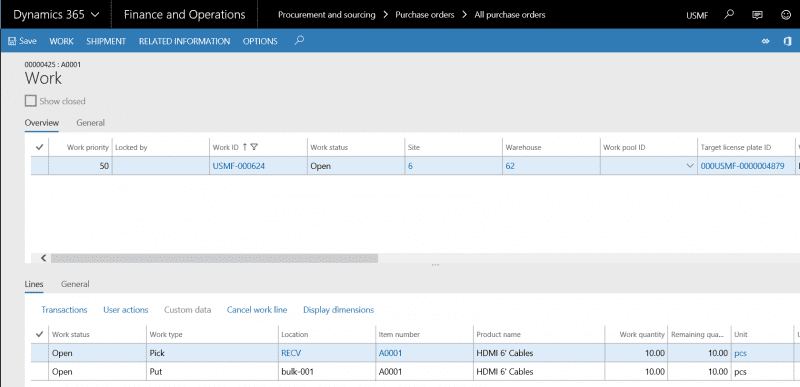Select the lower General tab
The height and width of the screenshot is (387, 800).
[x=75, y=284]
